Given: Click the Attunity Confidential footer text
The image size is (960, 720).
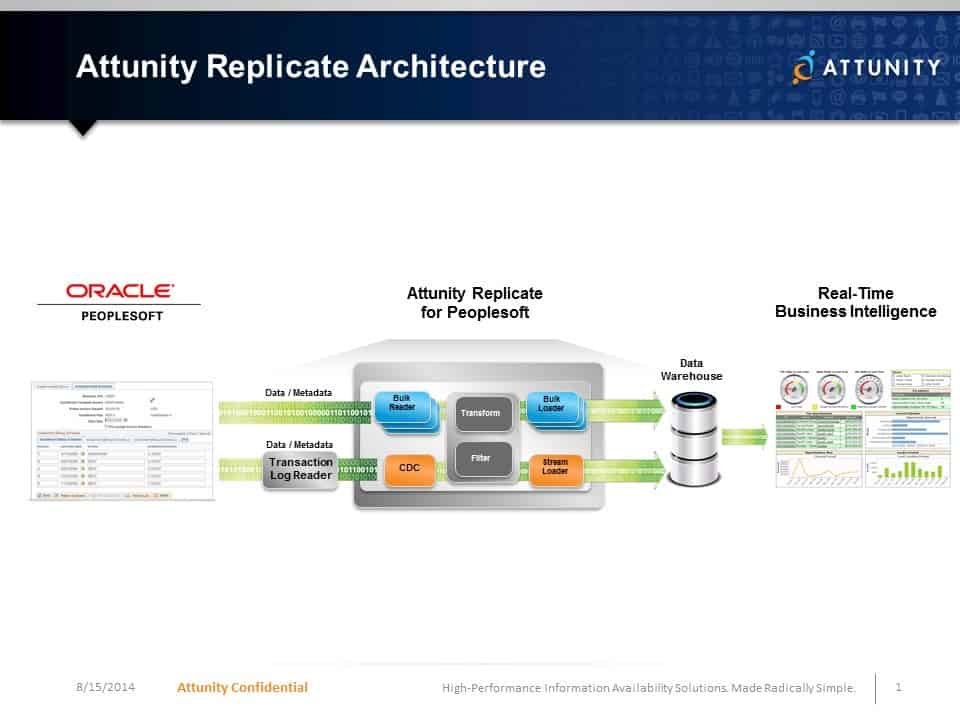Looking at the screenshot, I should pyautogui.click(x=242, y=688).
